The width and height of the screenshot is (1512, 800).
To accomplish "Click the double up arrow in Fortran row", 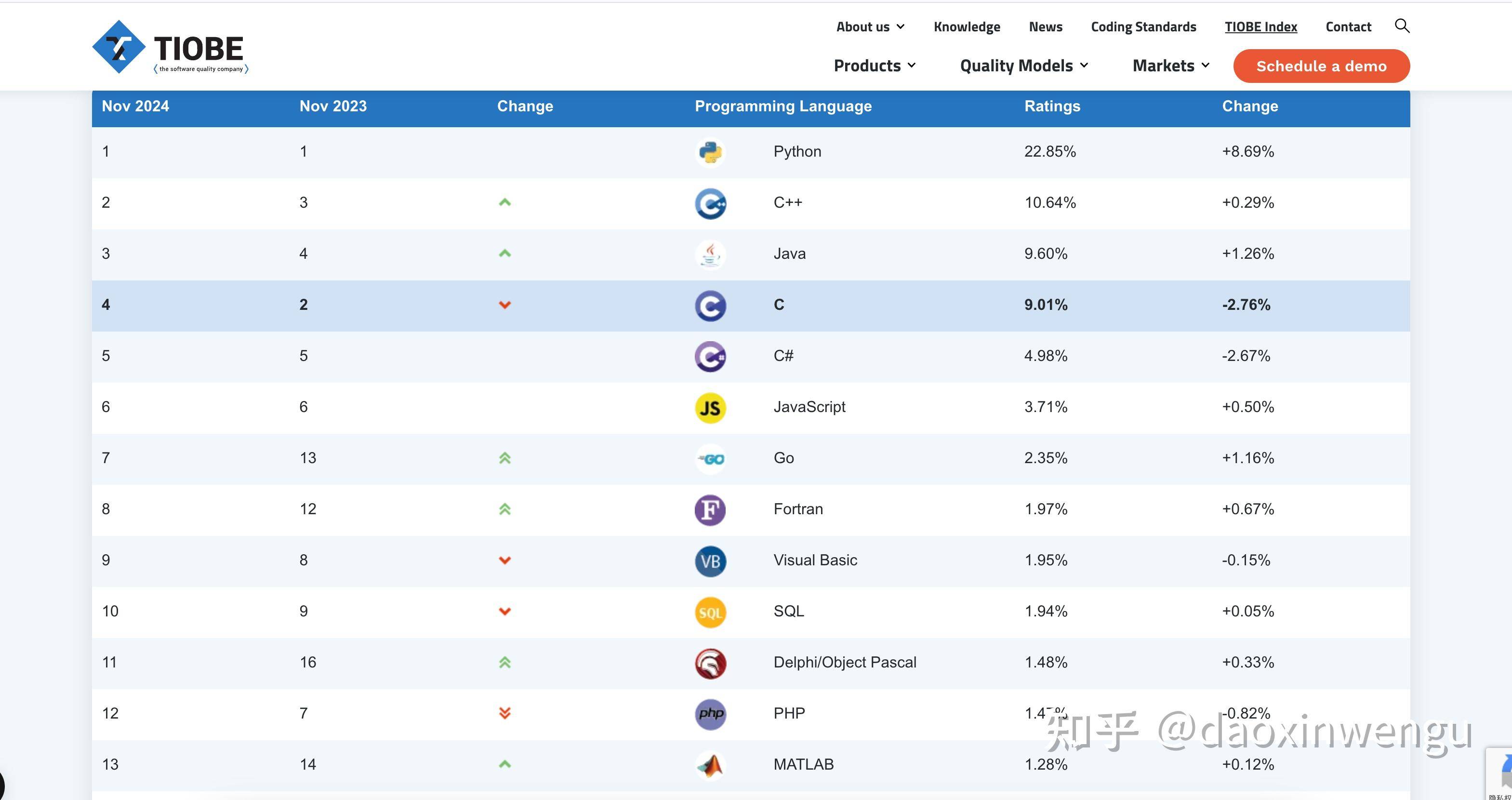I will coord(505,509).
